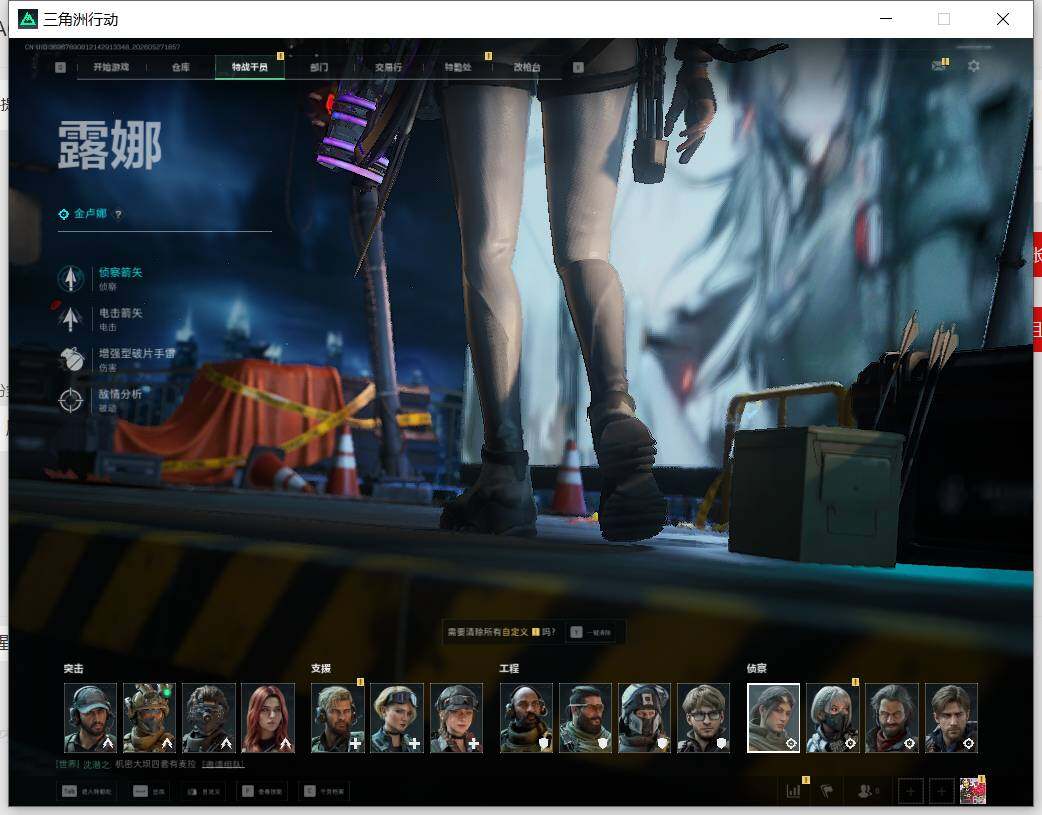Click the 三角洲行动 app icon in title bar
This screenshot has width=1042, height=815.
pos(27,19)
